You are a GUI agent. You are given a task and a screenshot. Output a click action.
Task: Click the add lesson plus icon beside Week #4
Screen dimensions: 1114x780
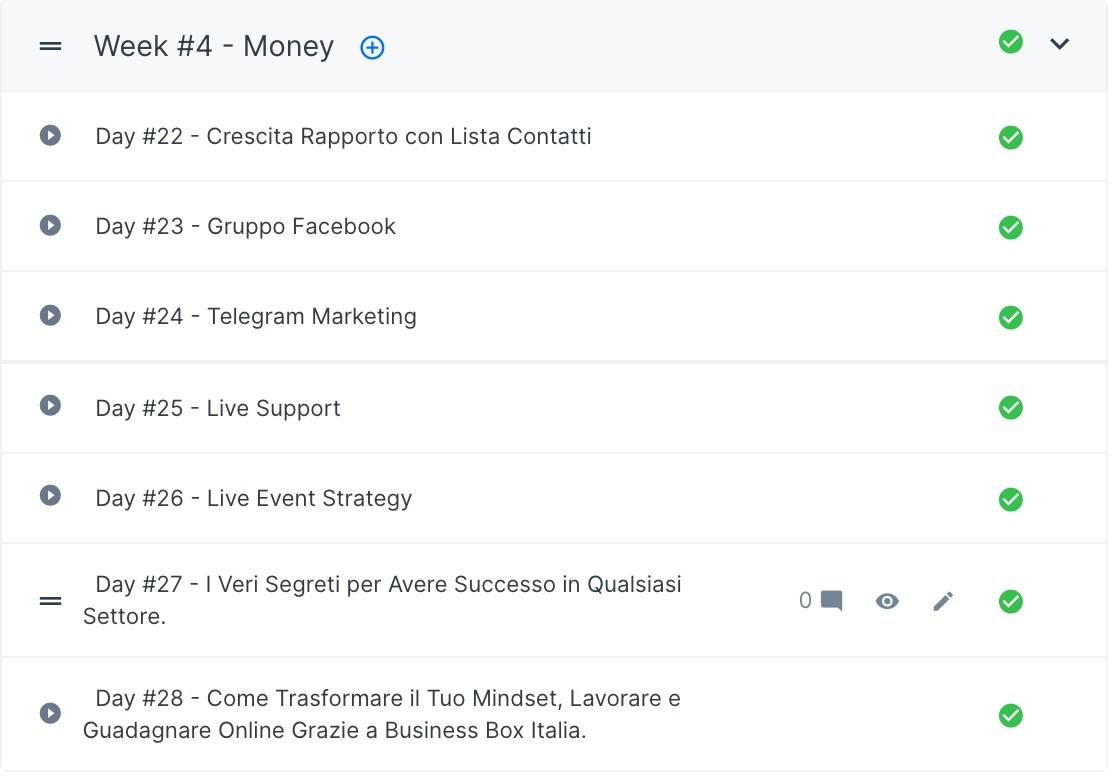click(x=372, y=48)
